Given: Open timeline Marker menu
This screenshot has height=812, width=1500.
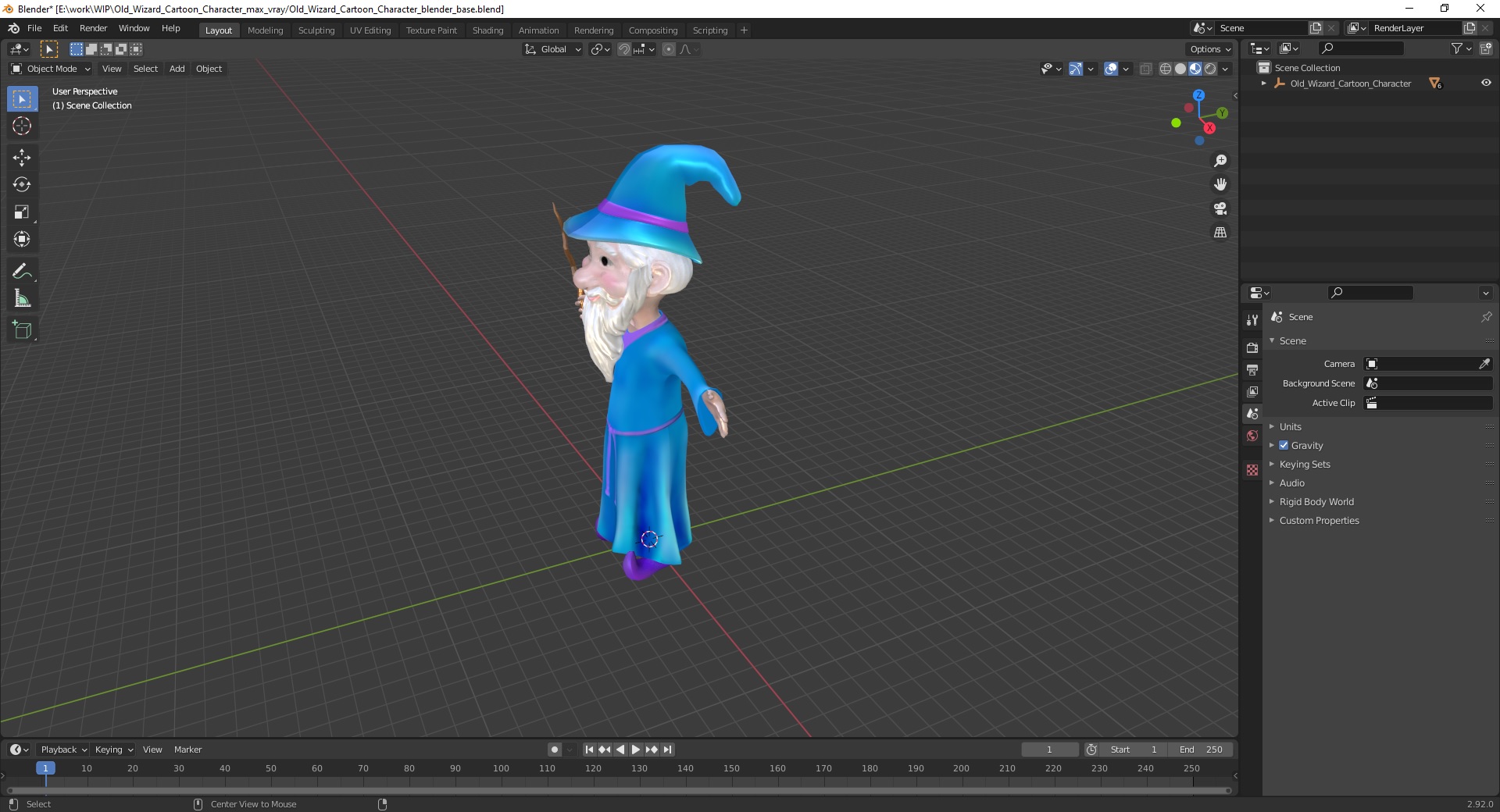Looking at the screenshot, I should coord(187,750).
